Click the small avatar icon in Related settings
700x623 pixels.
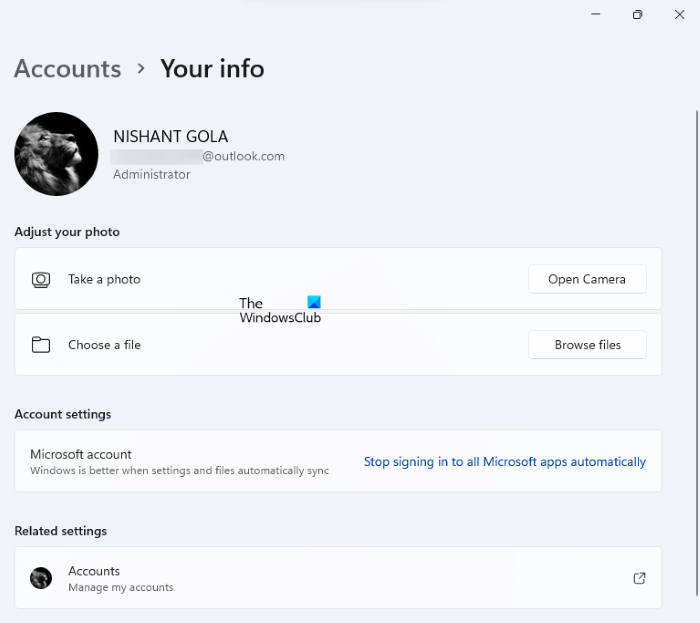coord(41,578)
